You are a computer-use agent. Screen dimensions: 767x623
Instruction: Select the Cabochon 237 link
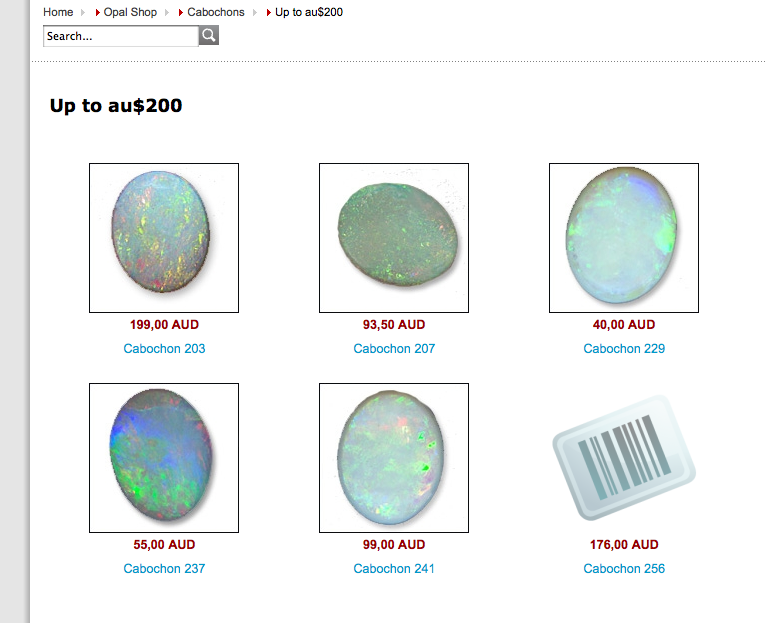[x=164, y=569]
